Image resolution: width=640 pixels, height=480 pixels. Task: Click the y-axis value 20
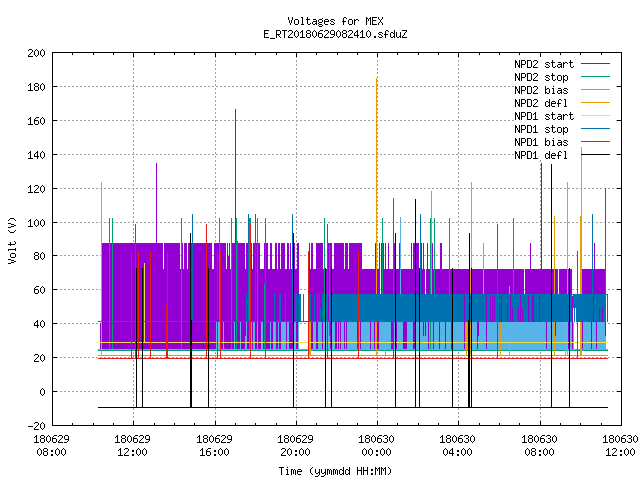click(x=39, y=358)
